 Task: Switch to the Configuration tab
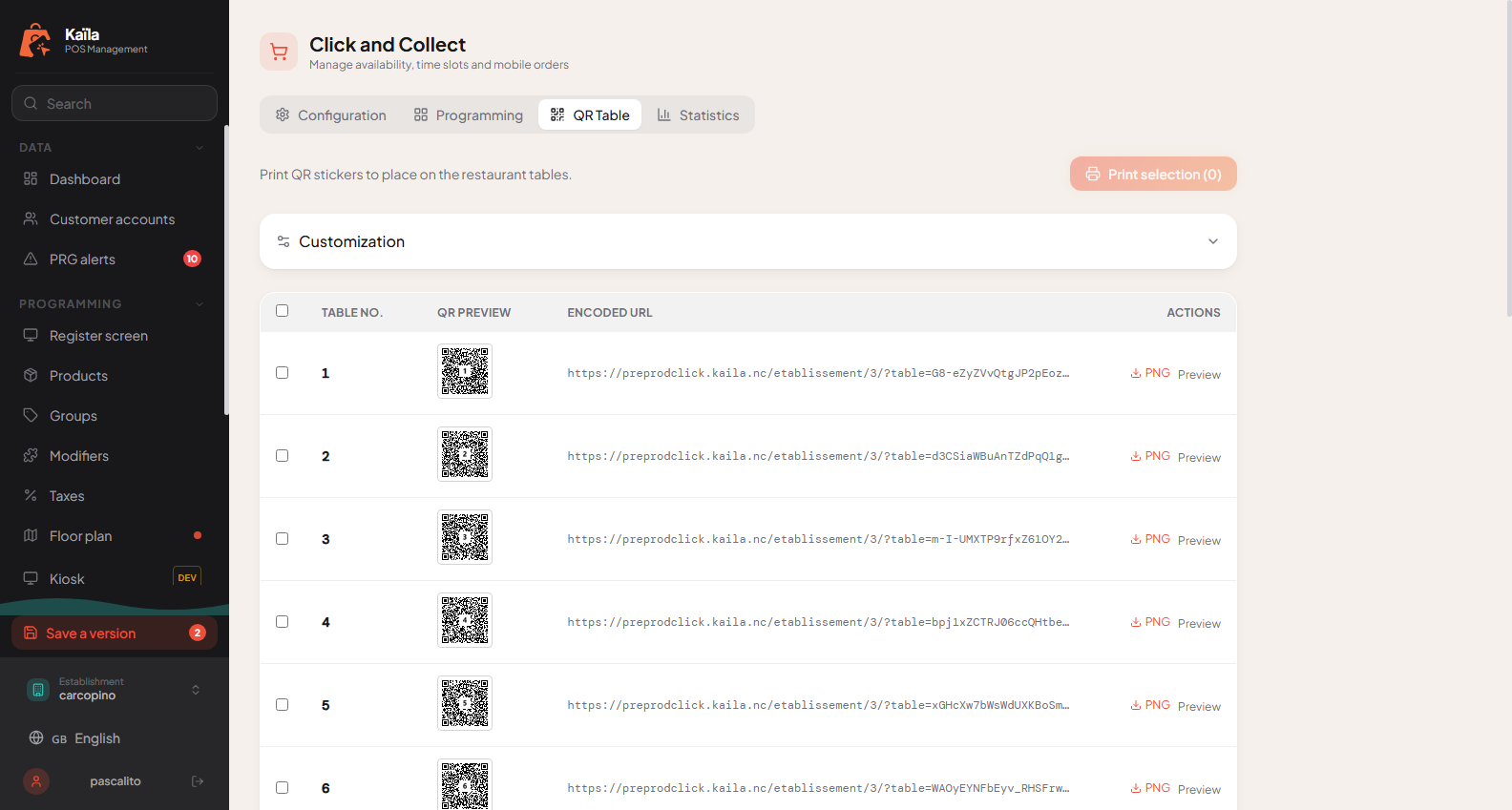[330, 114]
